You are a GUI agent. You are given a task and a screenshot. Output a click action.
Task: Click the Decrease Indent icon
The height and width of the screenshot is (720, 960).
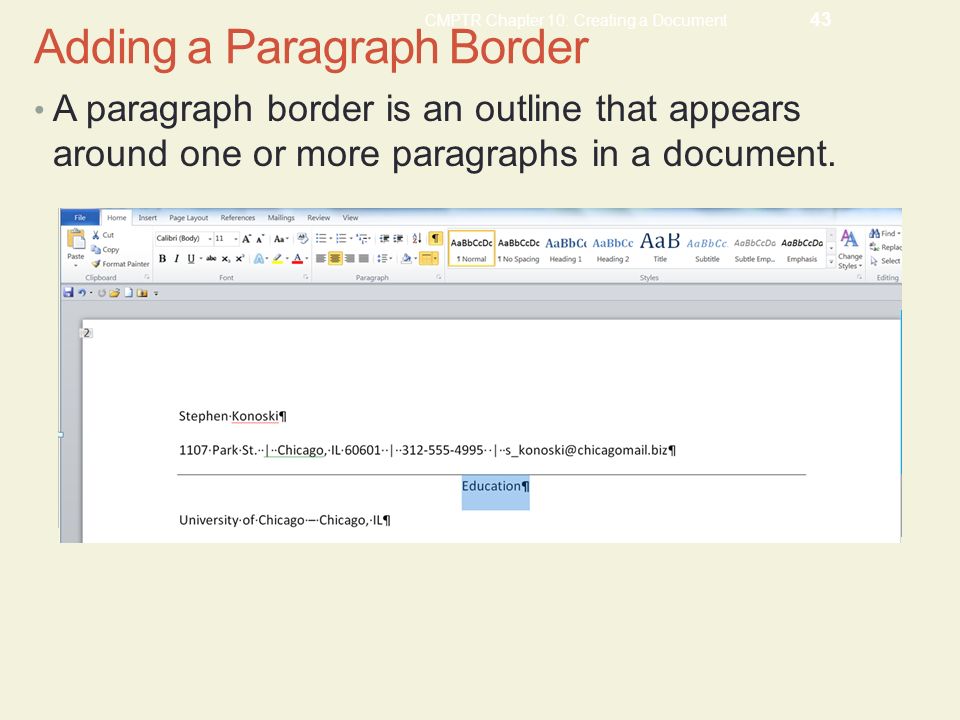coord(384,239)
